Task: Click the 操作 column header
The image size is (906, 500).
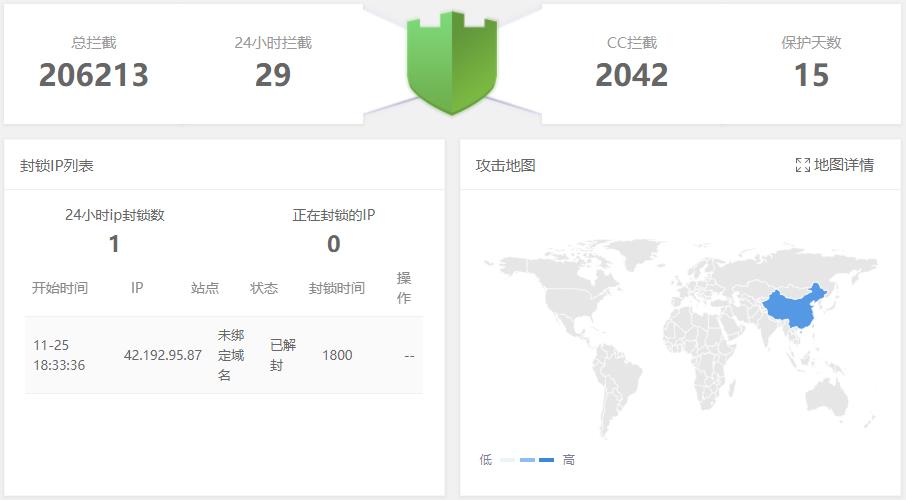Action: pos(404,288)
